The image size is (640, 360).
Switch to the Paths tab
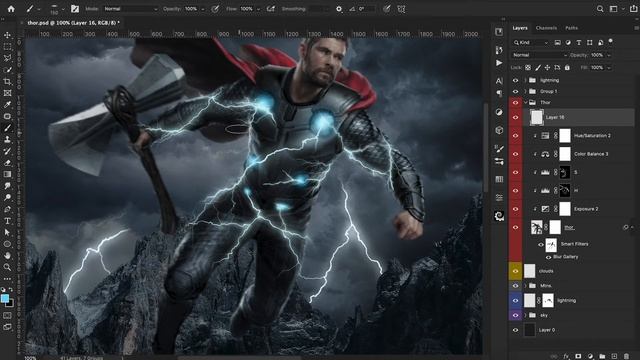point(571,28)
